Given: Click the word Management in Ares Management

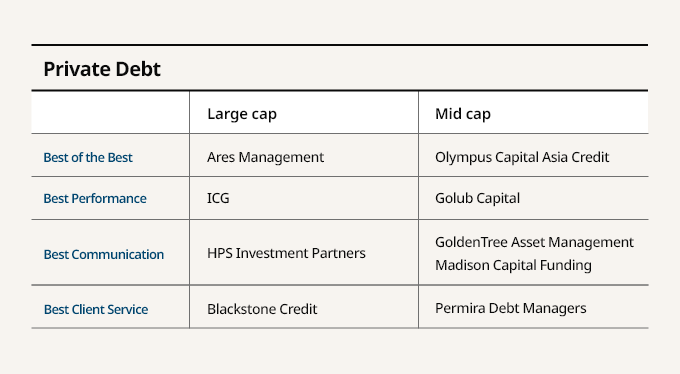Looking at the screenshot, I should [x=281, y=157].
